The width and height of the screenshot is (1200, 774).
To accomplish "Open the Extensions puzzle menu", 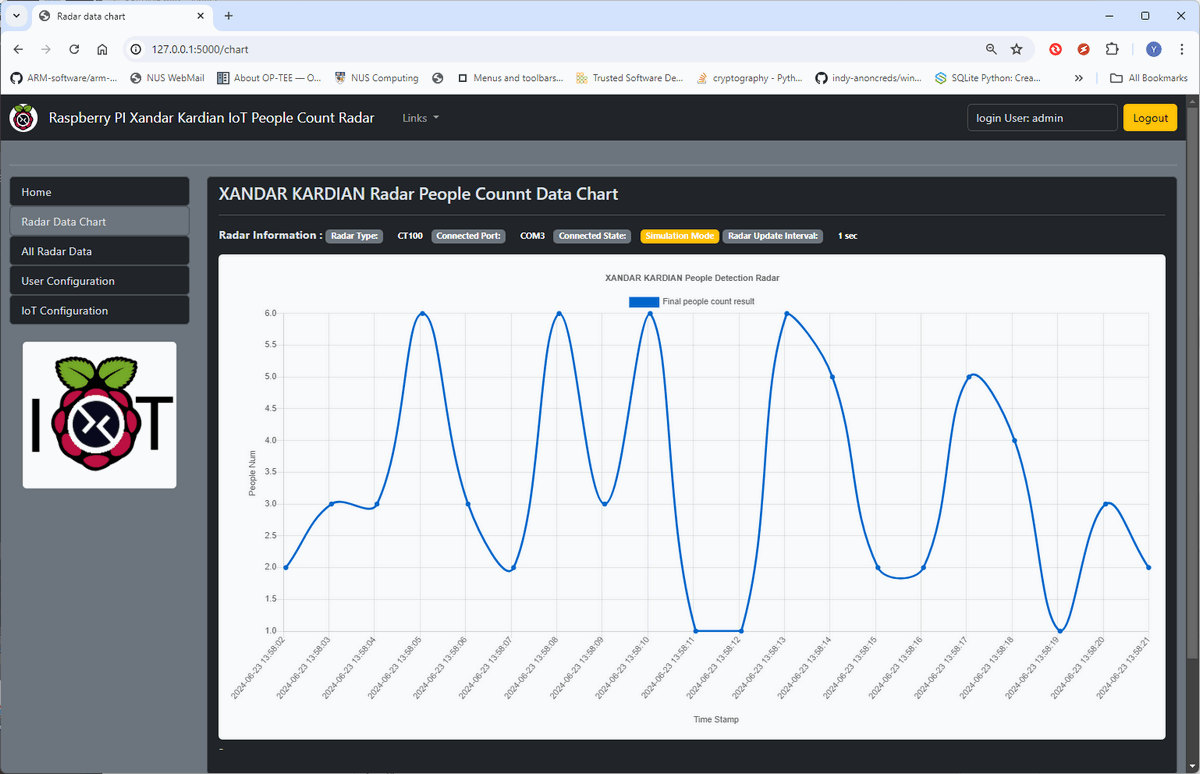I will [x=1112, y=49].
